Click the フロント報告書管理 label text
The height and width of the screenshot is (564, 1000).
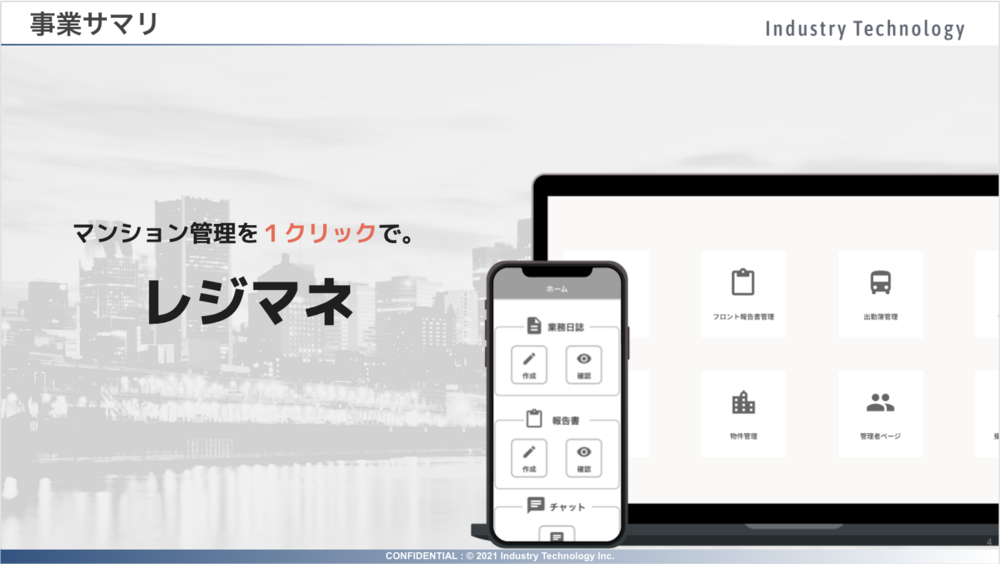pos(743,316)
